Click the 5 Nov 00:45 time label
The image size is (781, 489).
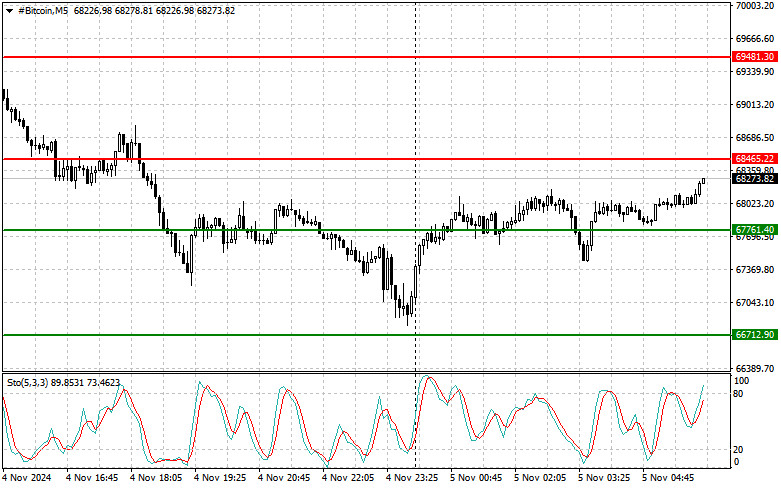pyautogui.click(x=476, y=479)
